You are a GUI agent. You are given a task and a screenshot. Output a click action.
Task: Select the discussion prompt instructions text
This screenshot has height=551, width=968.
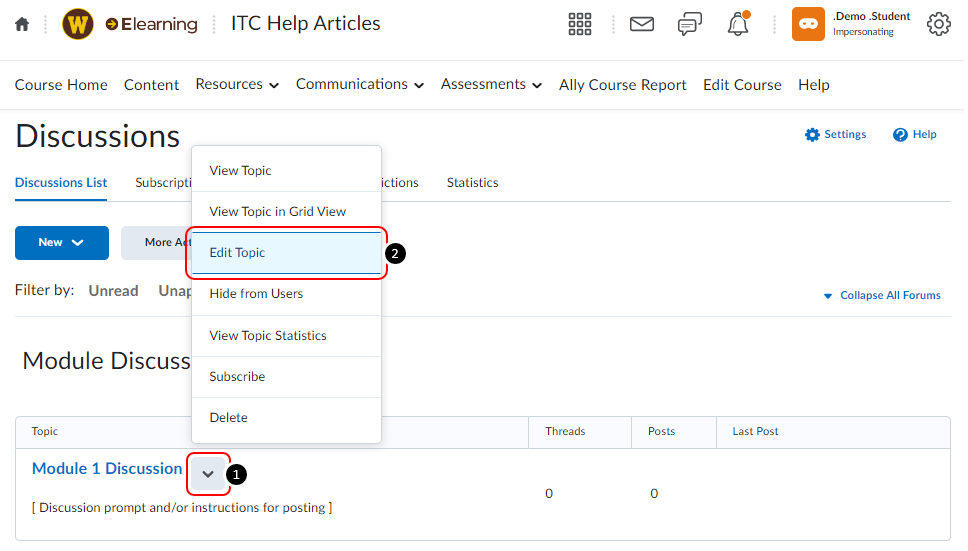point(183,509)
